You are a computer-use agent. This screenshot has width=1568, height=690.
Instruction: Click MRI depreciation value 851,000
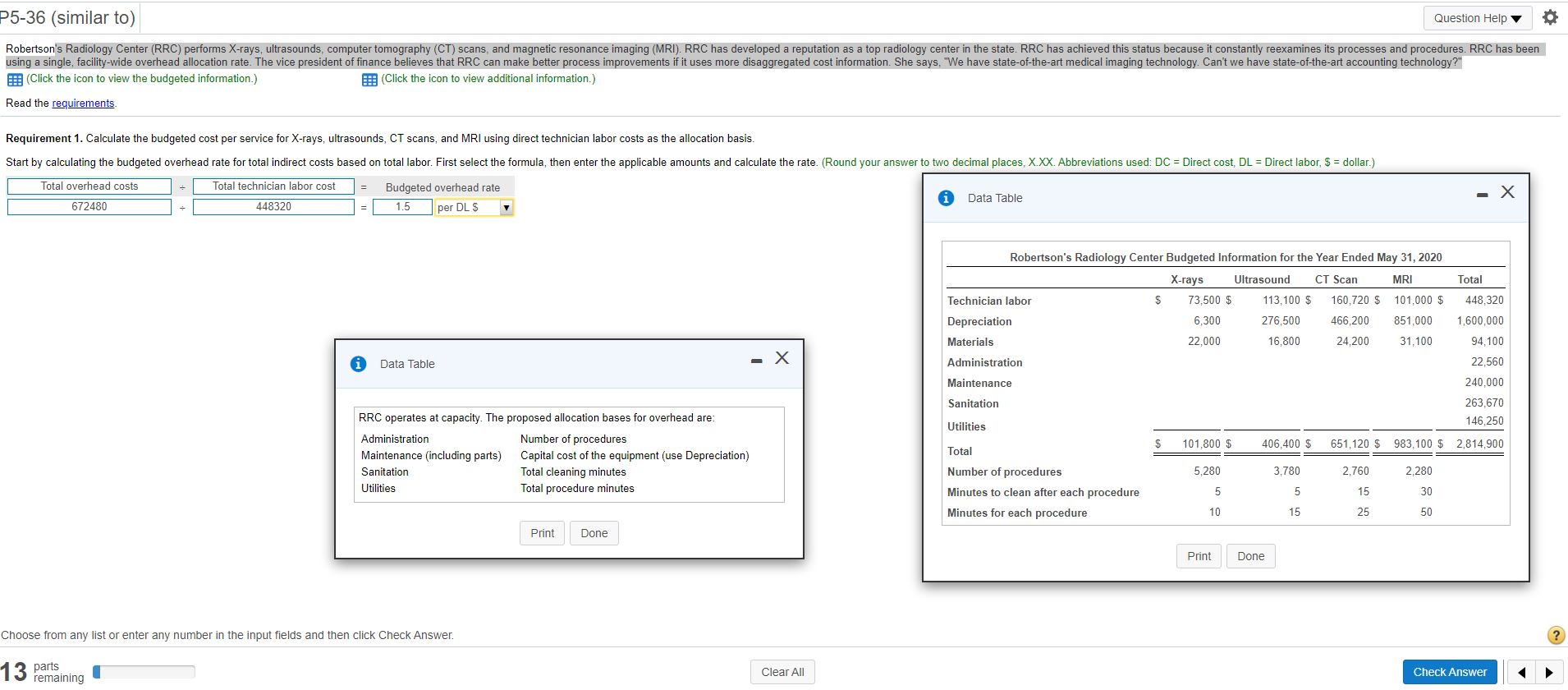(1413, 321)
